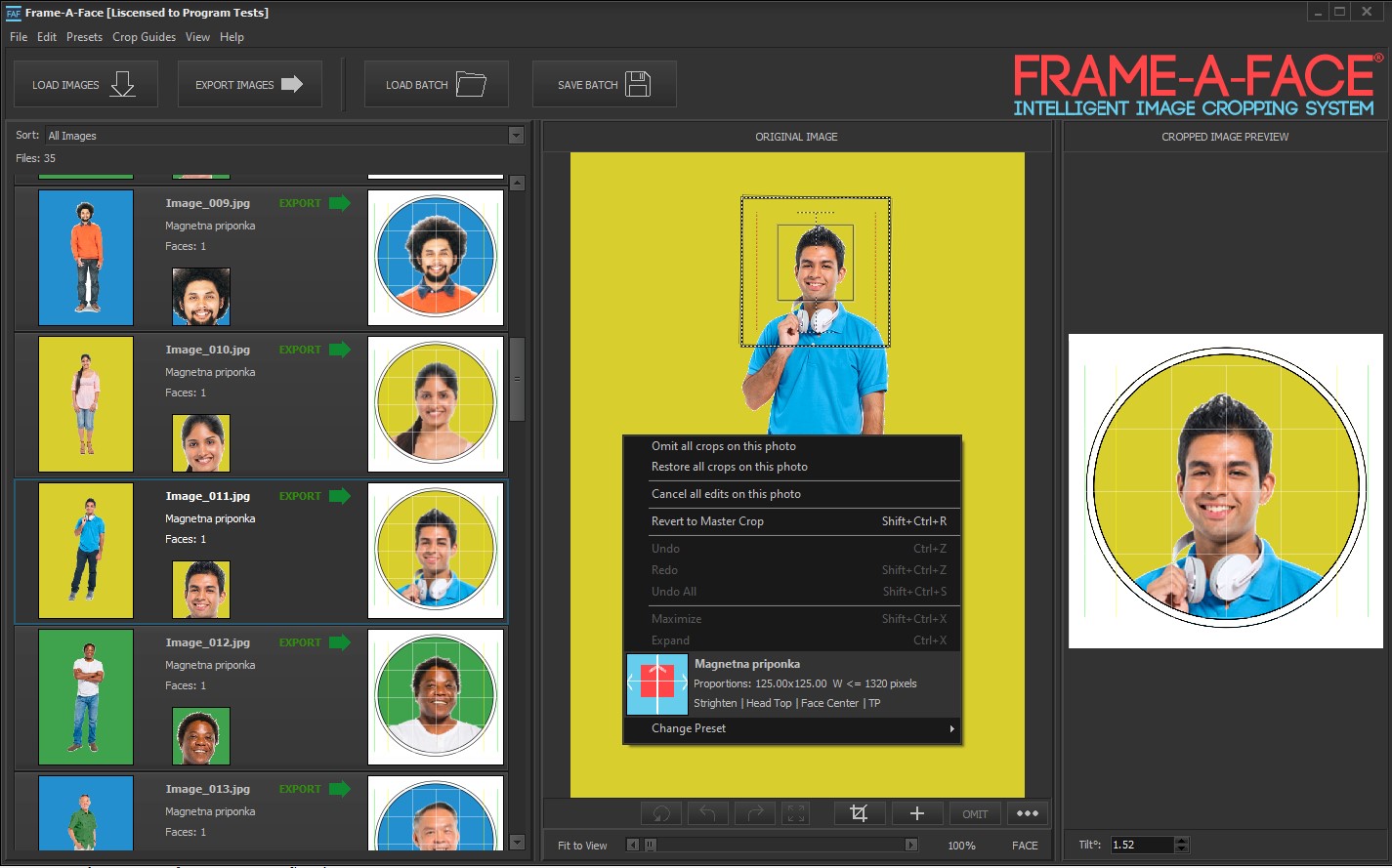This screenshot has height=868, width=1392.
Task: Select the crop tool icon below the image
Action: pos(859,813)
